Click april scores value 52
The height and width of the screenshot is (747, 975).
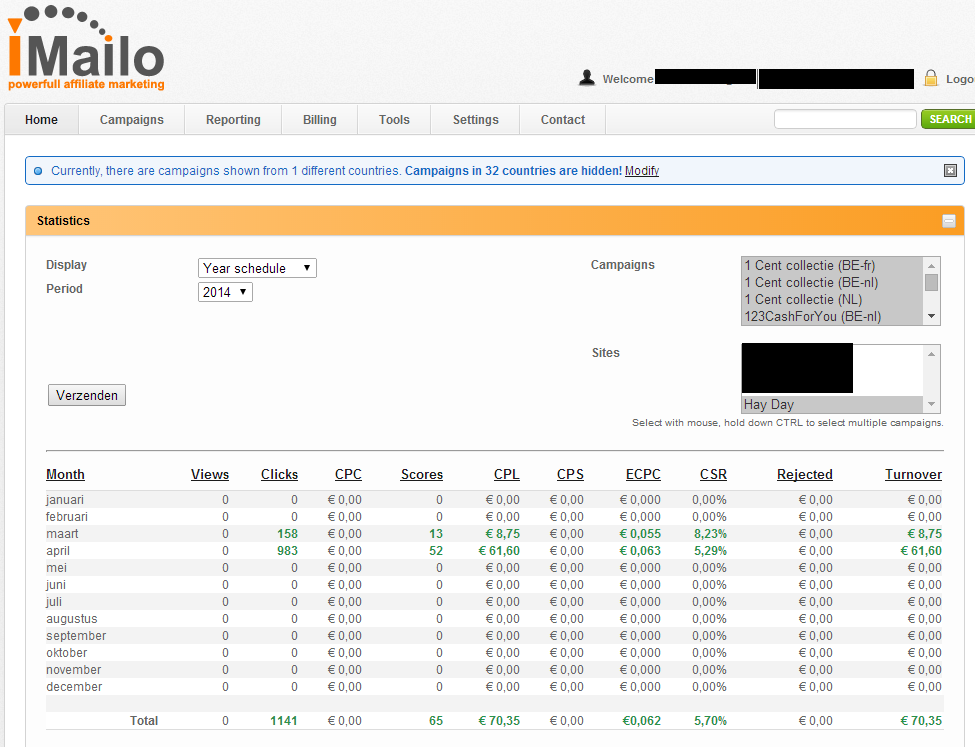(x=436, y=551)
